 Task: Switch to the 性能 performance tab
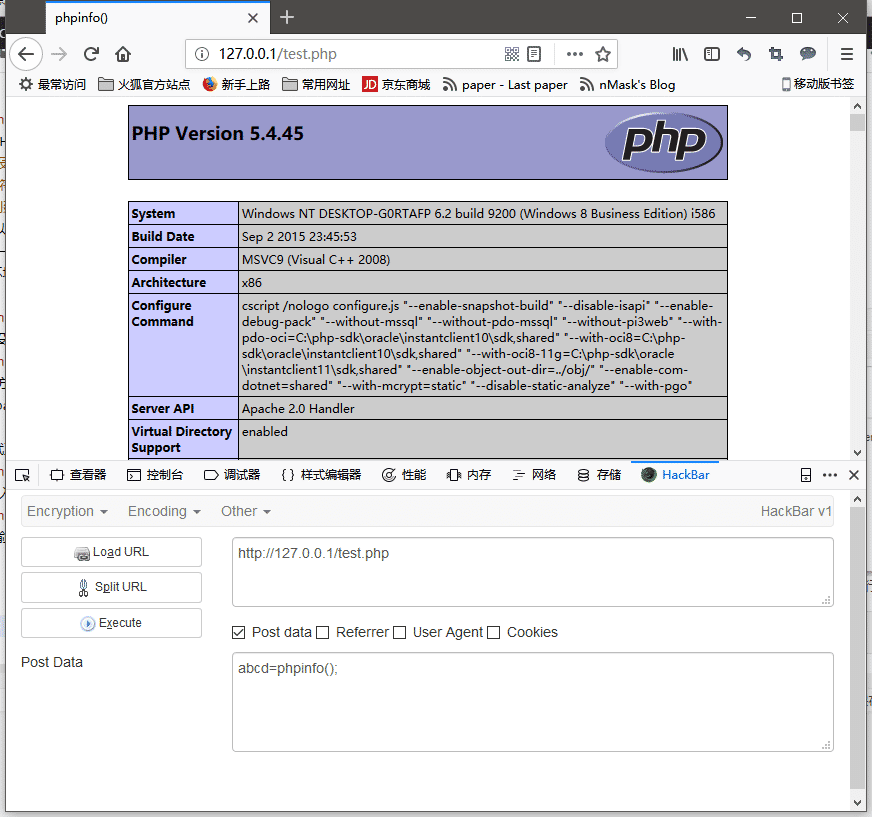point(404,475)
